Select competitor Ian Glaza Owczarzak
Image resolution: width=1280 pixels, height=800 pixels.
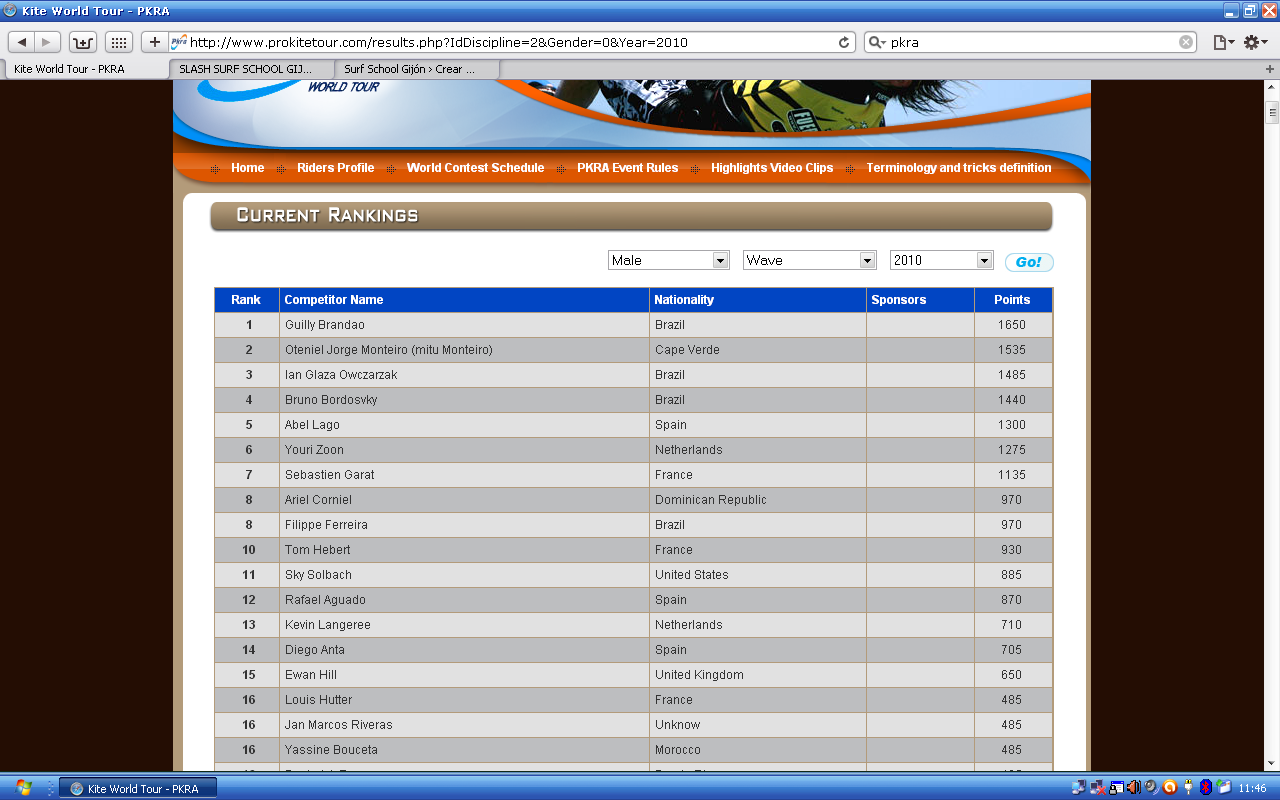341,375
